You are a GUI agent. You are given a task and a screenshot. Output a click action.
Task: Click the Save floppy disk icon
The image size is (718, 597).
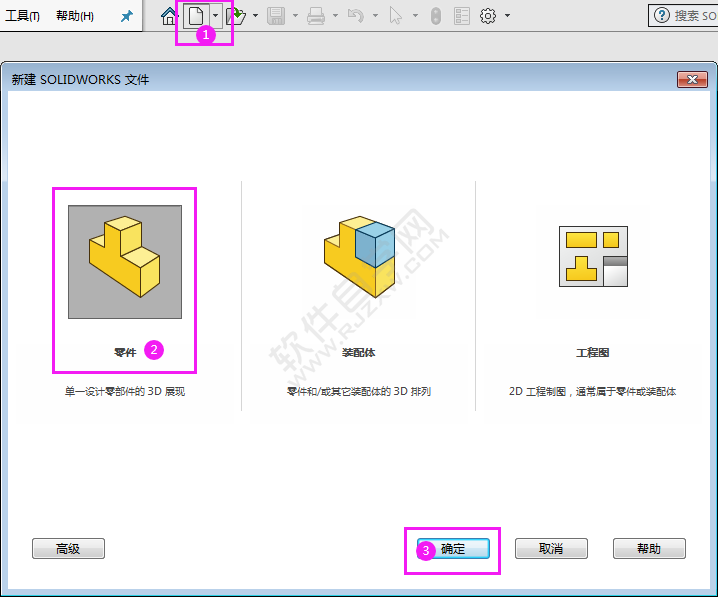click(276, 16)
